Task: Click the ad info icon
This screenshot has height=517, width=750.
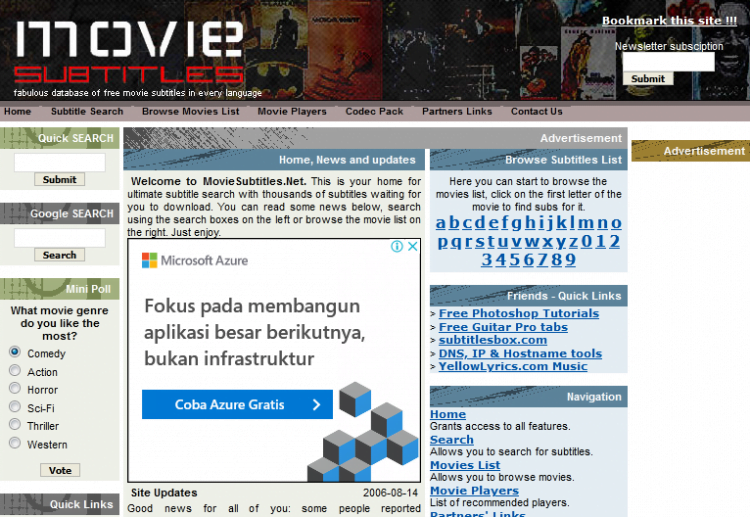Action: pos(397,246)
